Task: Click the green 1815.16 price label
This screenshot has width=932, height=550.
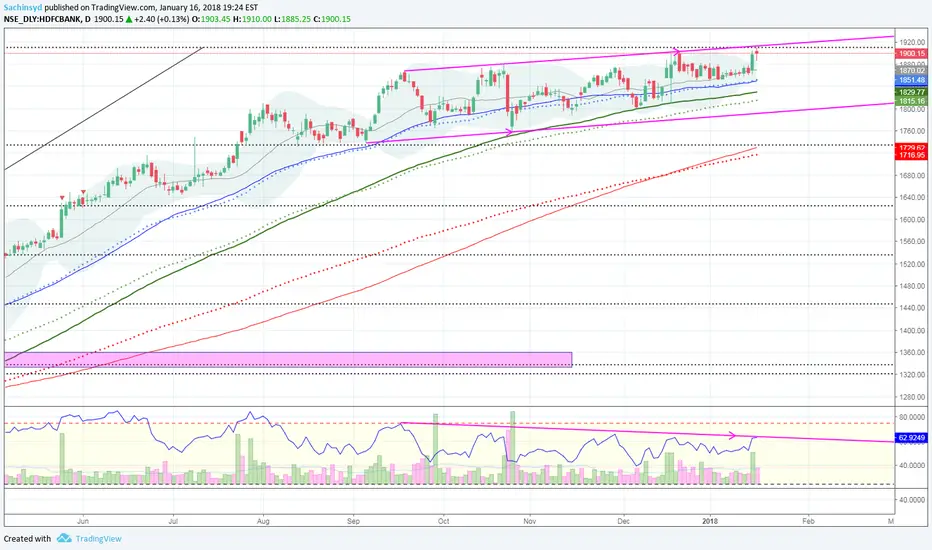Action: pos(911,101)
